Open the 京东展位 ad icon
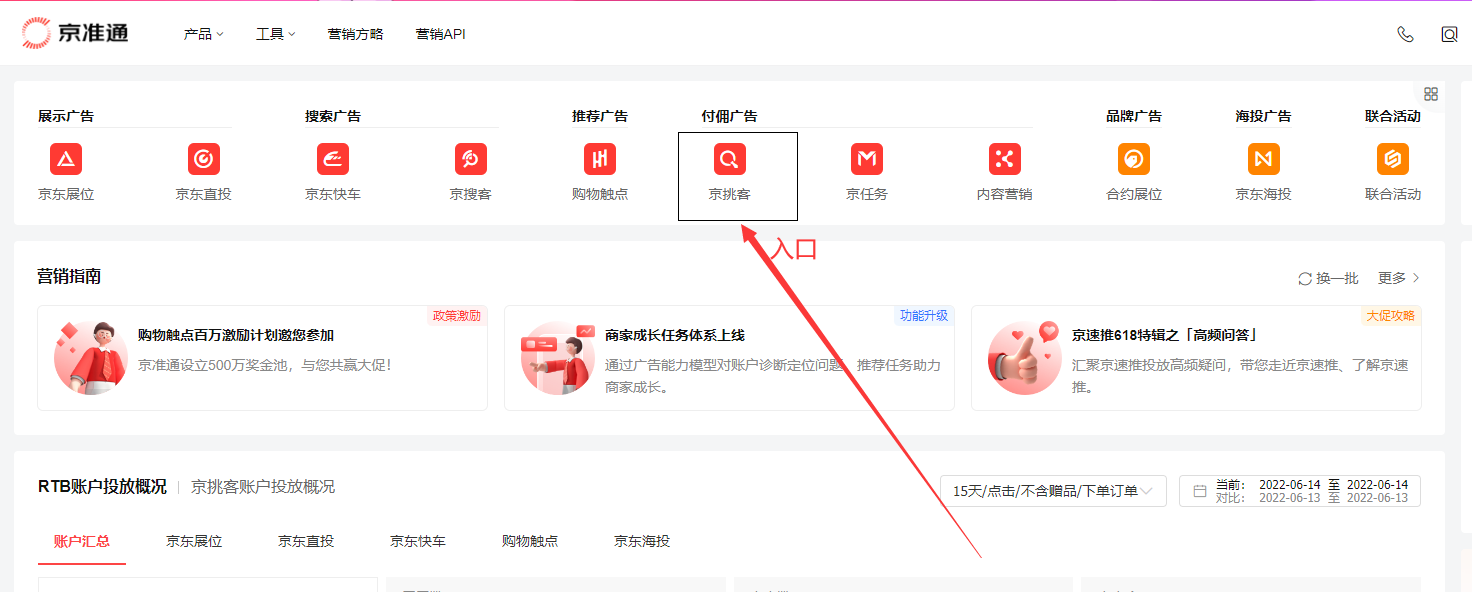 (x=66, y=159)
